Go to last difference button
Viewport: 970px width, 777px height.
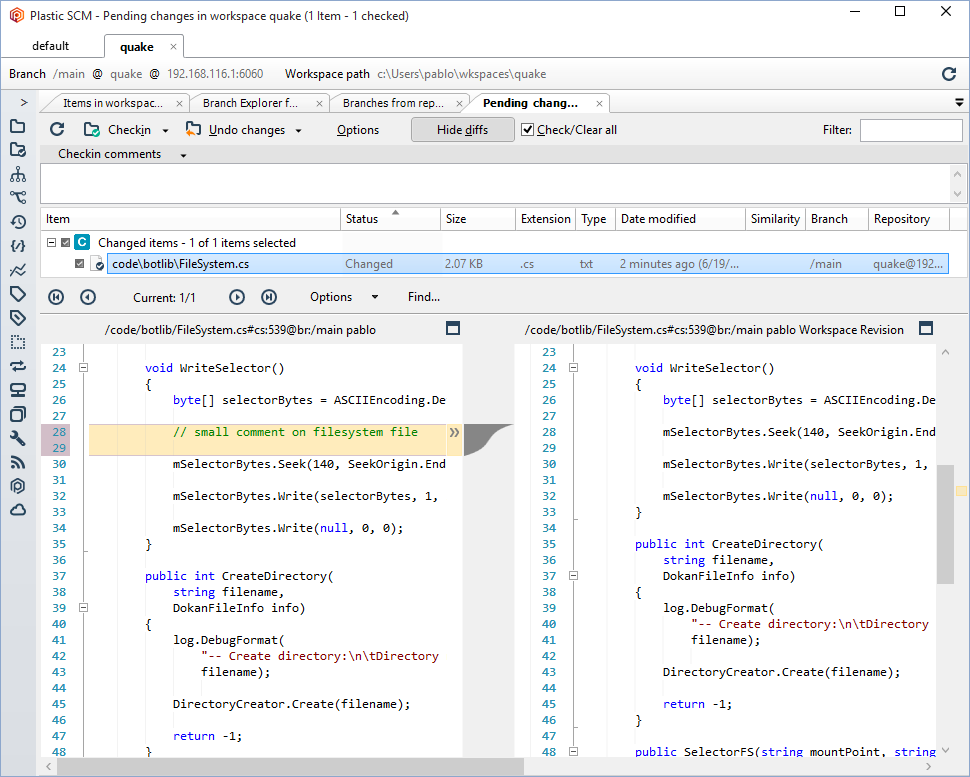click(269, 298)
